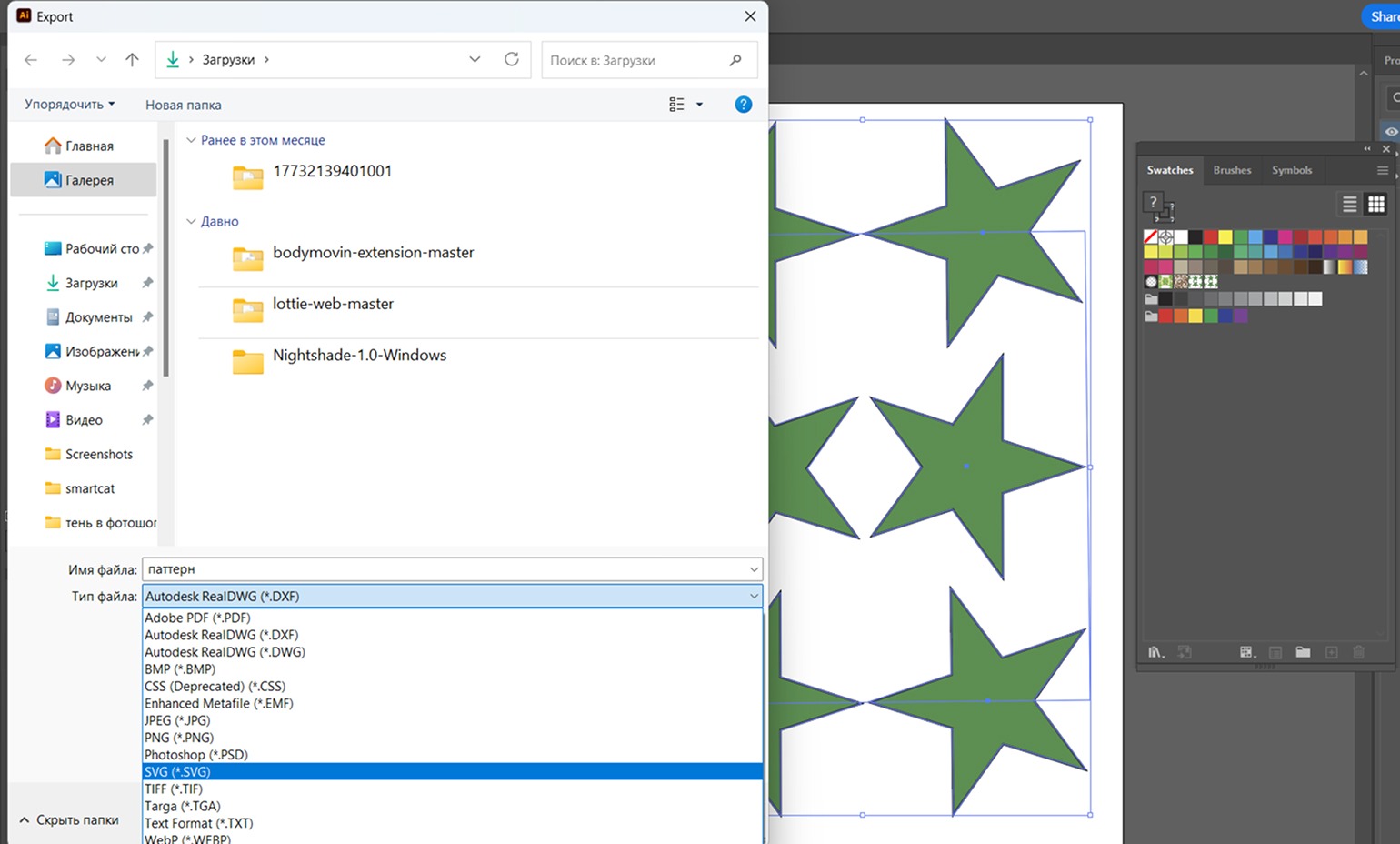
Task: Go up one folder level
Action: (x=133, y=60)
